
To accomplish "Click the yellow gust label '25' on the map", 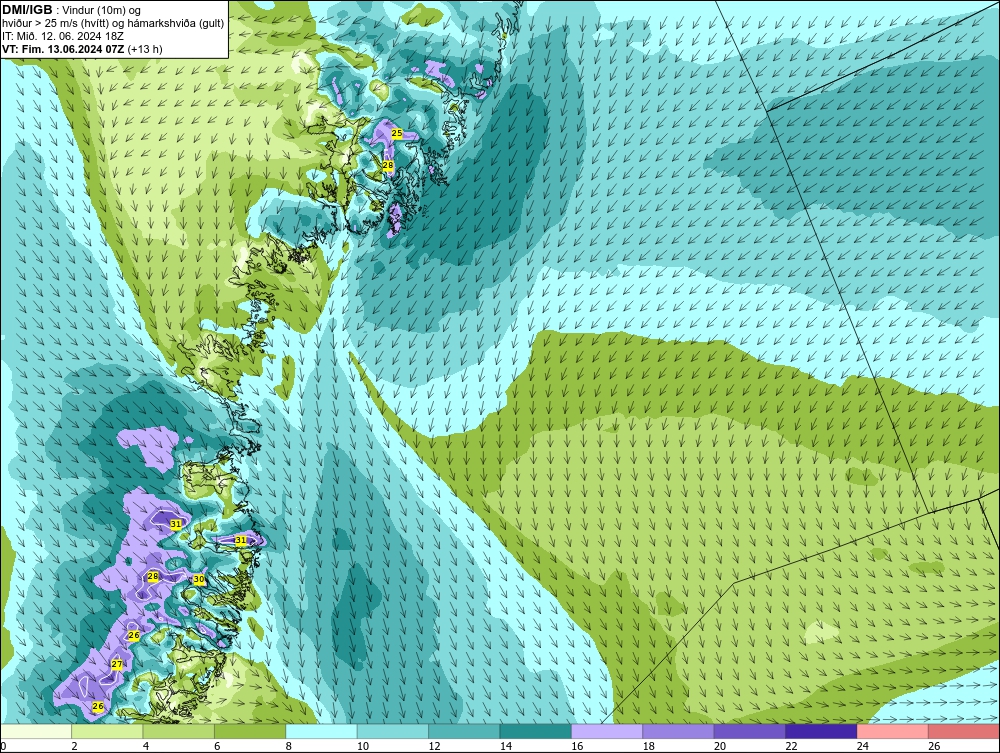I will coord(397,133).
